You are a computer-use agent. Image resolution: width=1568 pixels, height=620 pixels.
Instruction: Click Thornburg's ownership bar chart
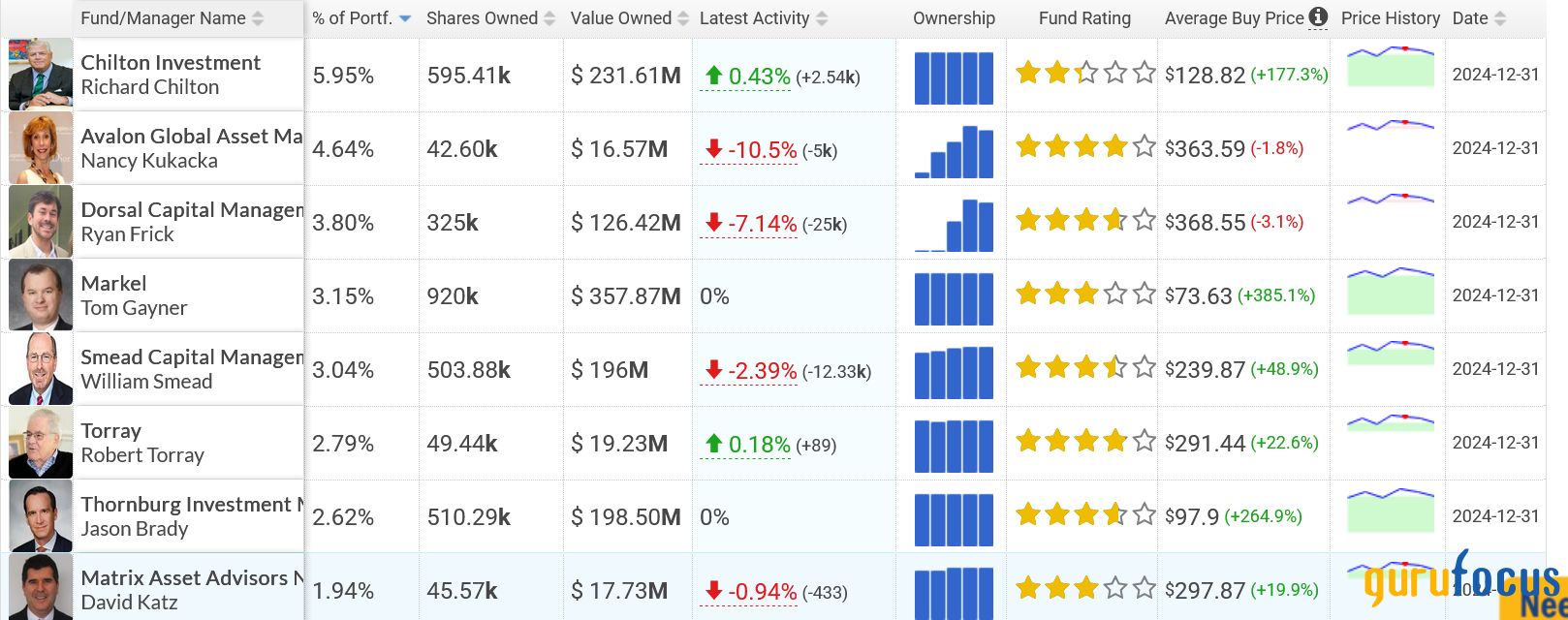pos(954,519)
